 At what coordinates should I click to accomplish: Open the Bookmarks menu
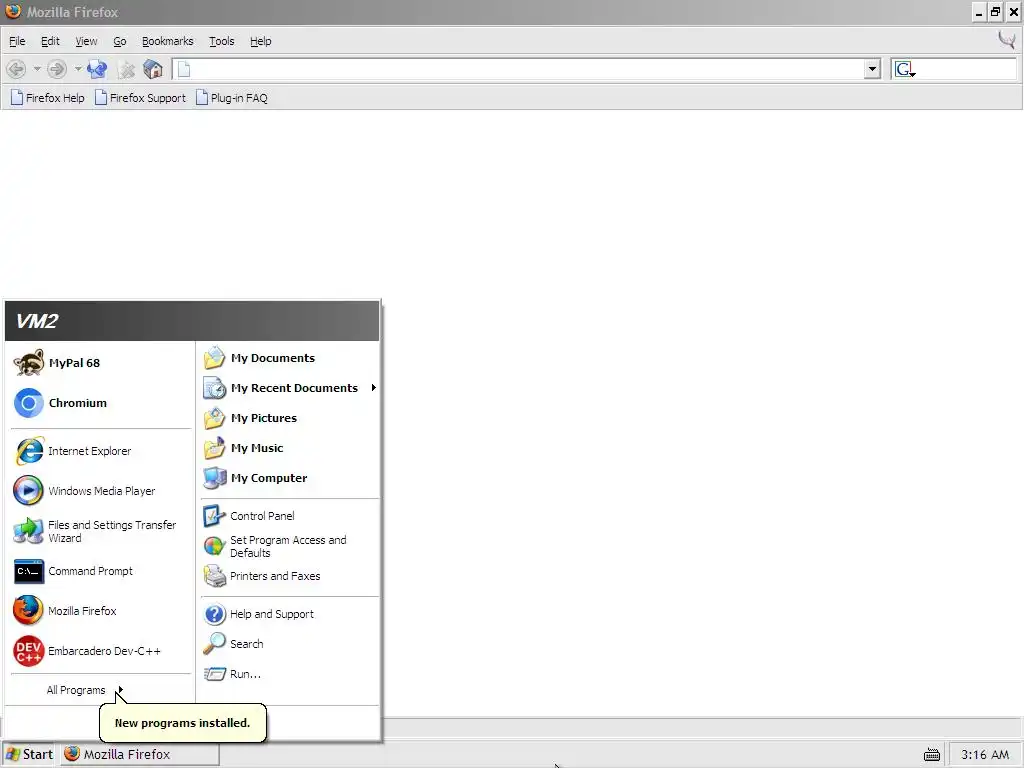167,41
